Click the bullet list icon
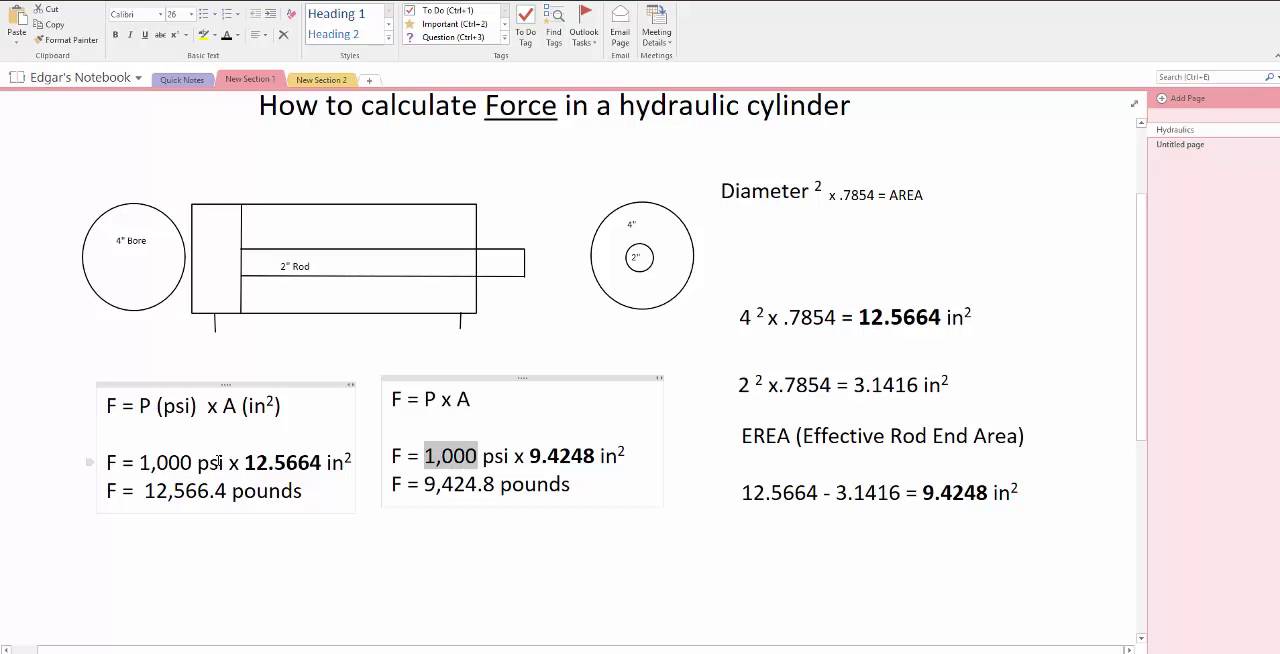This screenshot has height=654, width=1280. point(202,14)
